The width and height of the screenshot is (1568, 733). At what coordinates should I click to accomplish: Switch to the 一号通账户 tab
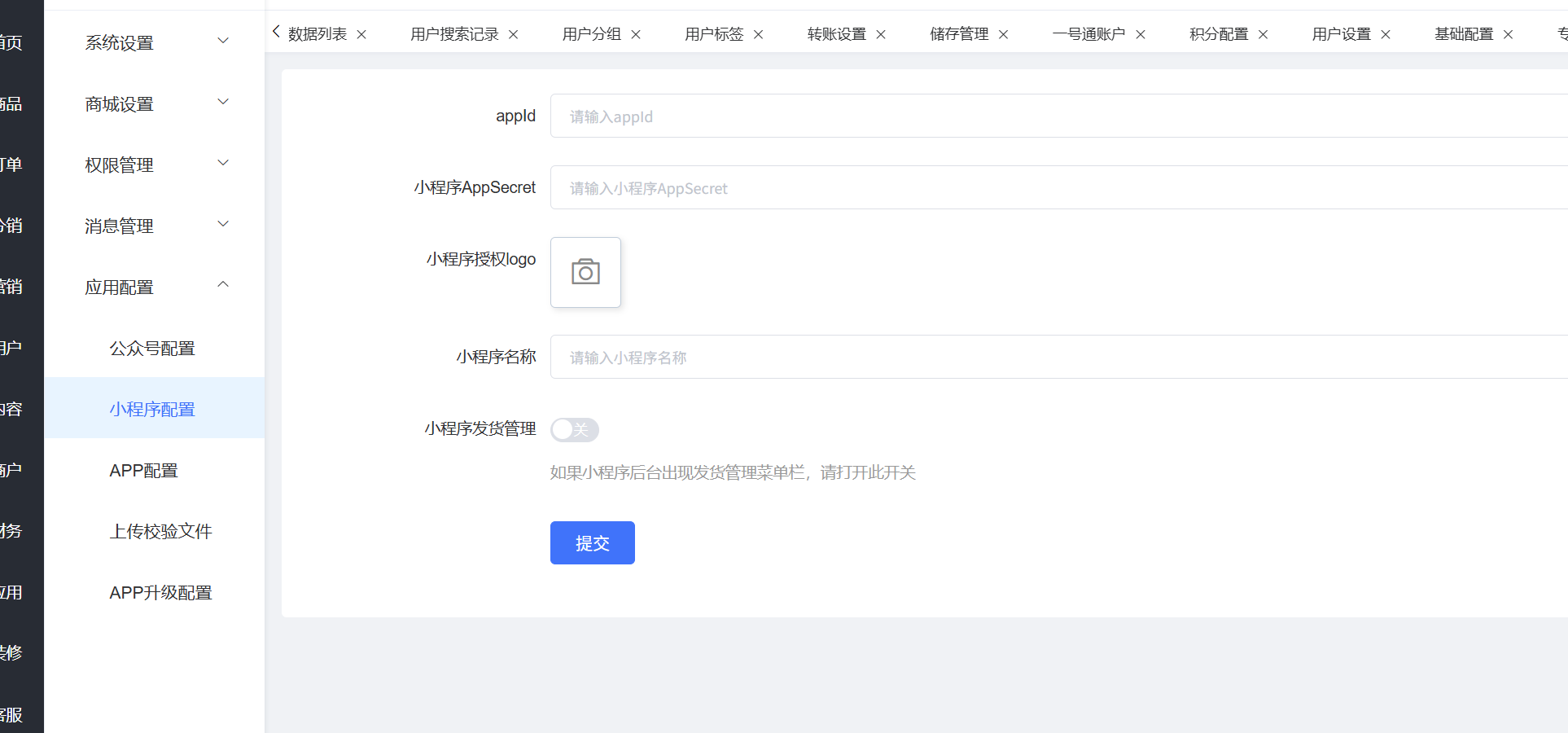1088,34
